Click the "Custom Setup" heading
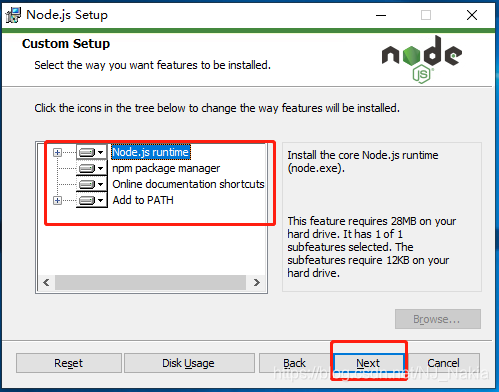The image size is (499, 392). [66, 44]
